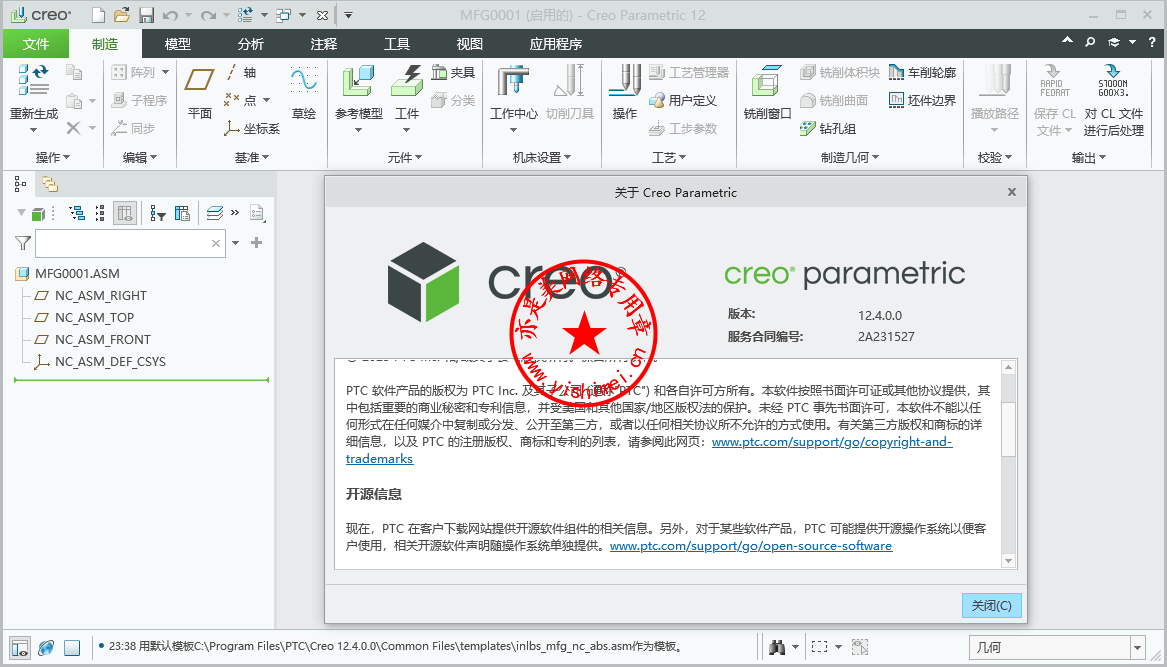Screen dimensions: 1167x667
Task: Toggle full screen icon in status bar
Action: [x=72, y=648]
